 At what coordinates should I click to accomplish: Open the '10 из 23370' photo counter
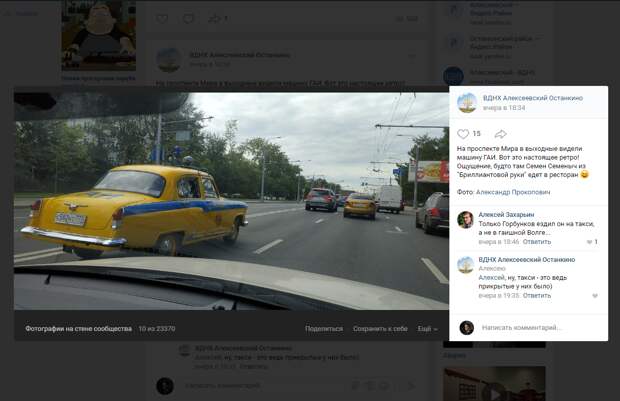[157, 329]
